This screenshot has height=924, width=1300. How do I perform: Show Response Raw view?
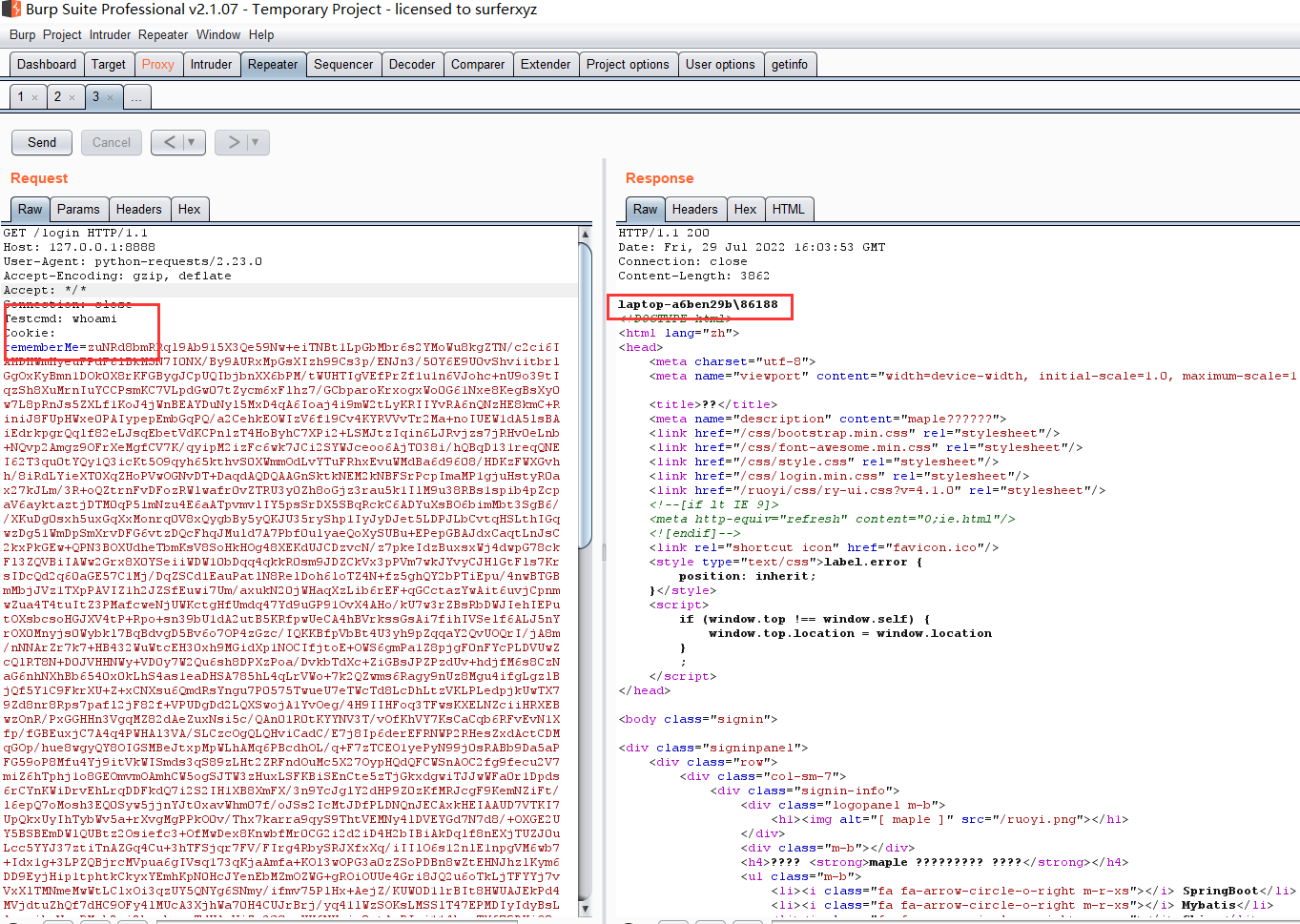[645, 210]
